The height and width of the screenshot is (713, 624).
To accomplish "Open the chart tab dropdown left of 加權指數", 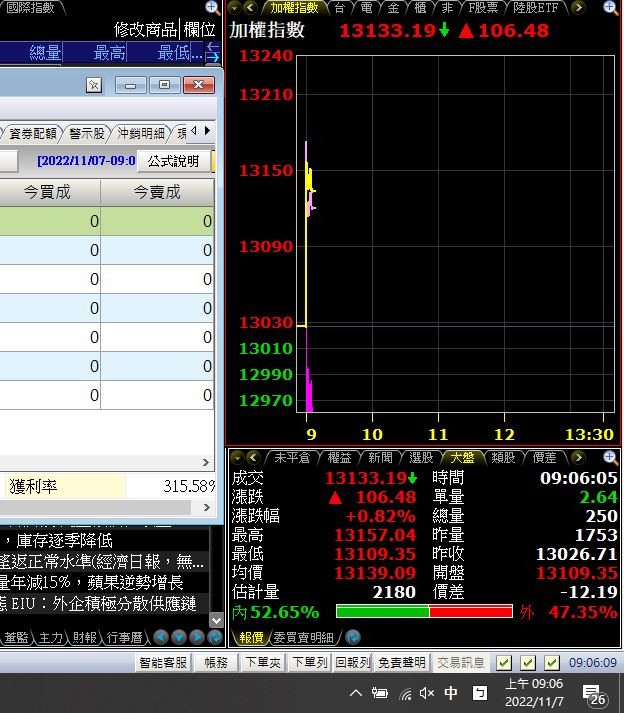I will pos(234,7).
